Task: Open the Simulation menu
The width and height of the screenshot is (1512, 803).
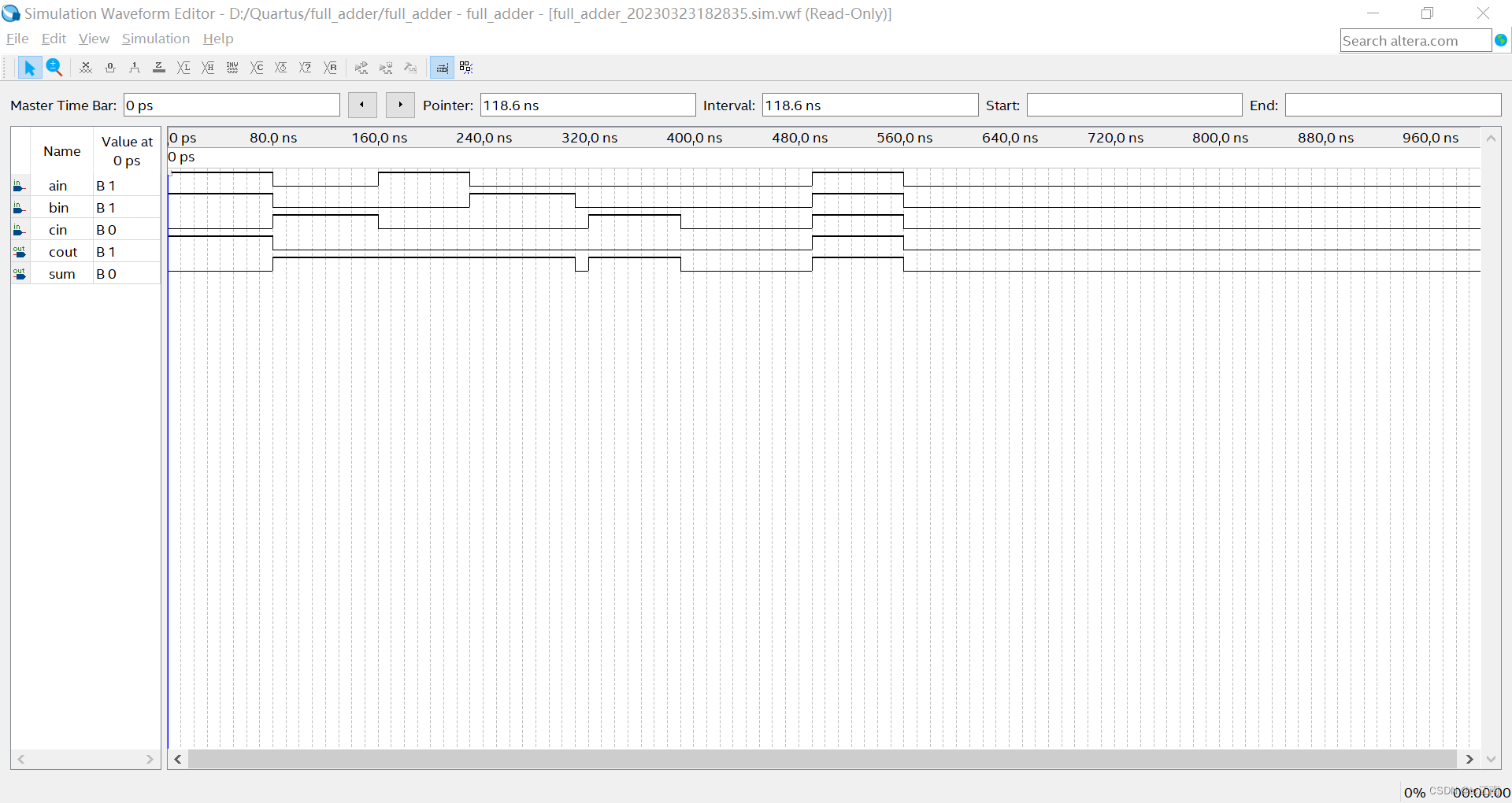Action: click(x=156, y=39)
